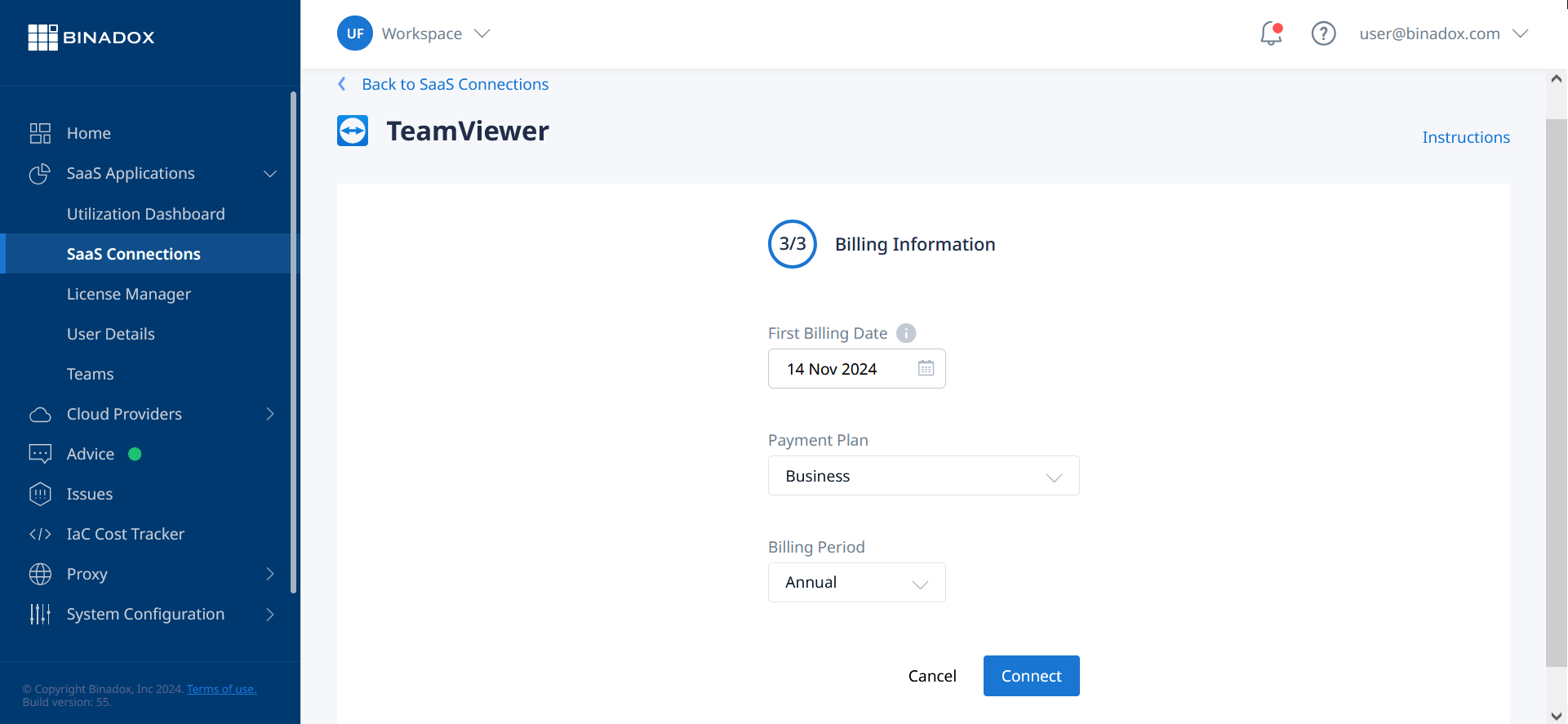Click the Payment Plan label
This screenshot has height=724, width=1568.
(x=818, y=440)
